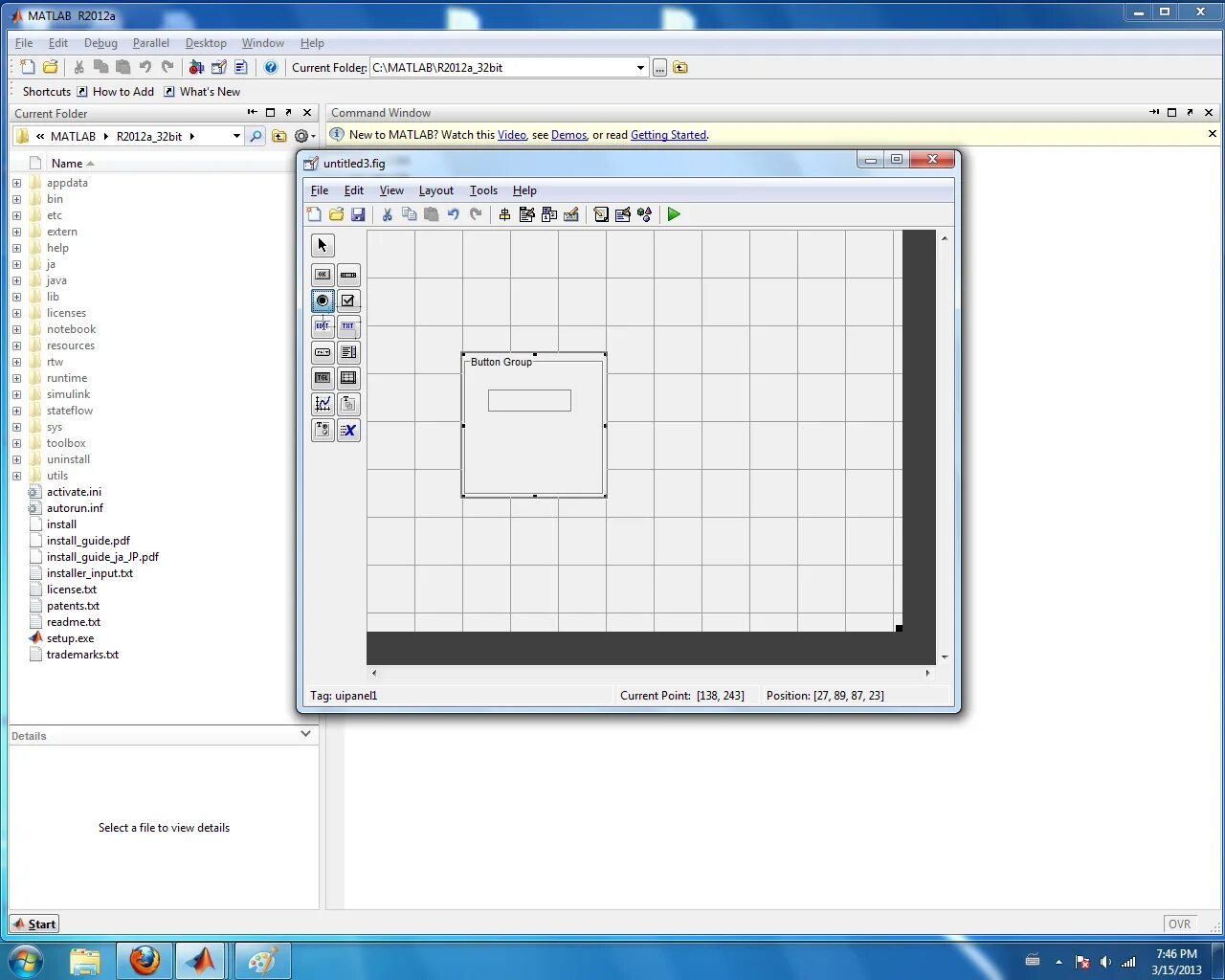Click the Save icon in GUIDE toolbar
The height and width of the screenshot is (980, 1225).
tap(358, 214)
